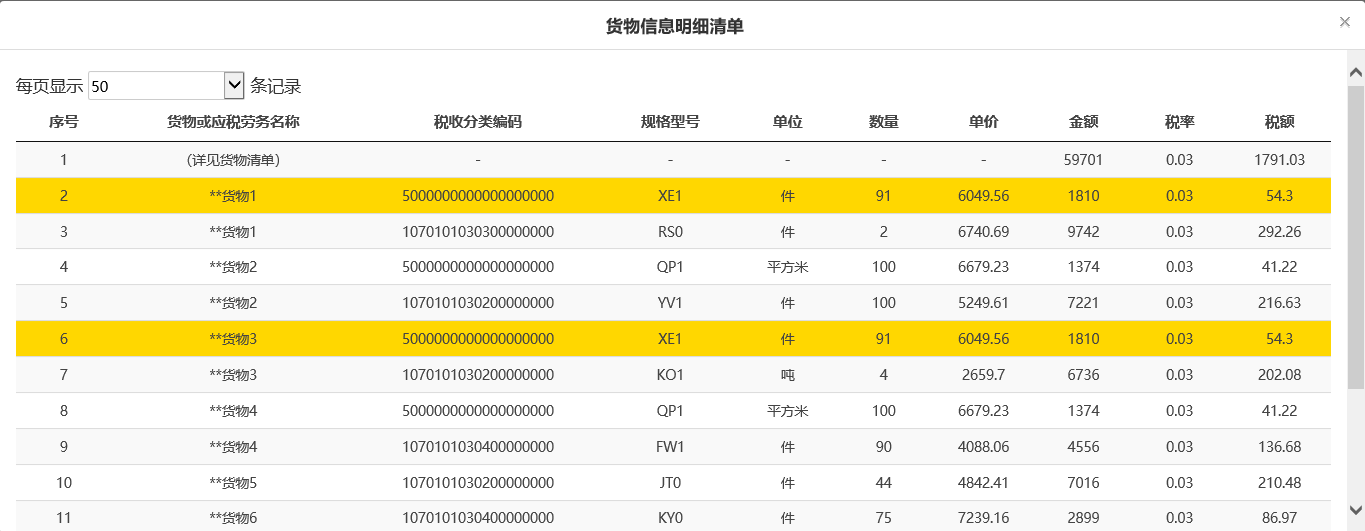This screenshot has height=531, width=1365.
Task: Click spec YV1 in row 5
Action: tap(670, 302)
